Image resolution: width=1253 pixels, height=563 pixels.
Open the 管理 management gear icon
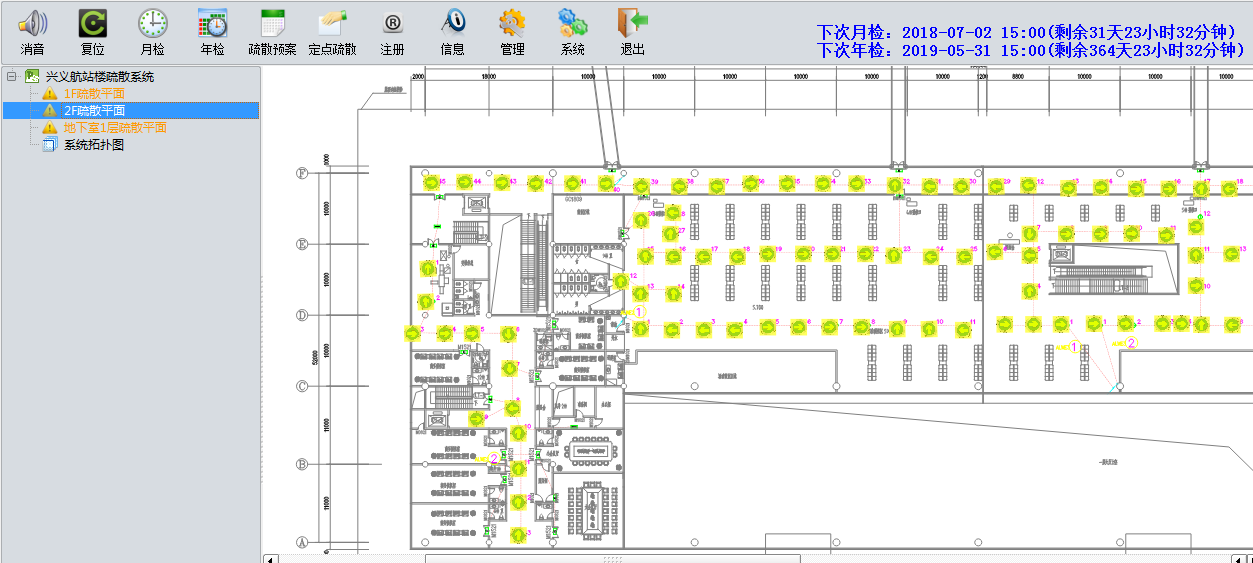[x=512, y=23]
